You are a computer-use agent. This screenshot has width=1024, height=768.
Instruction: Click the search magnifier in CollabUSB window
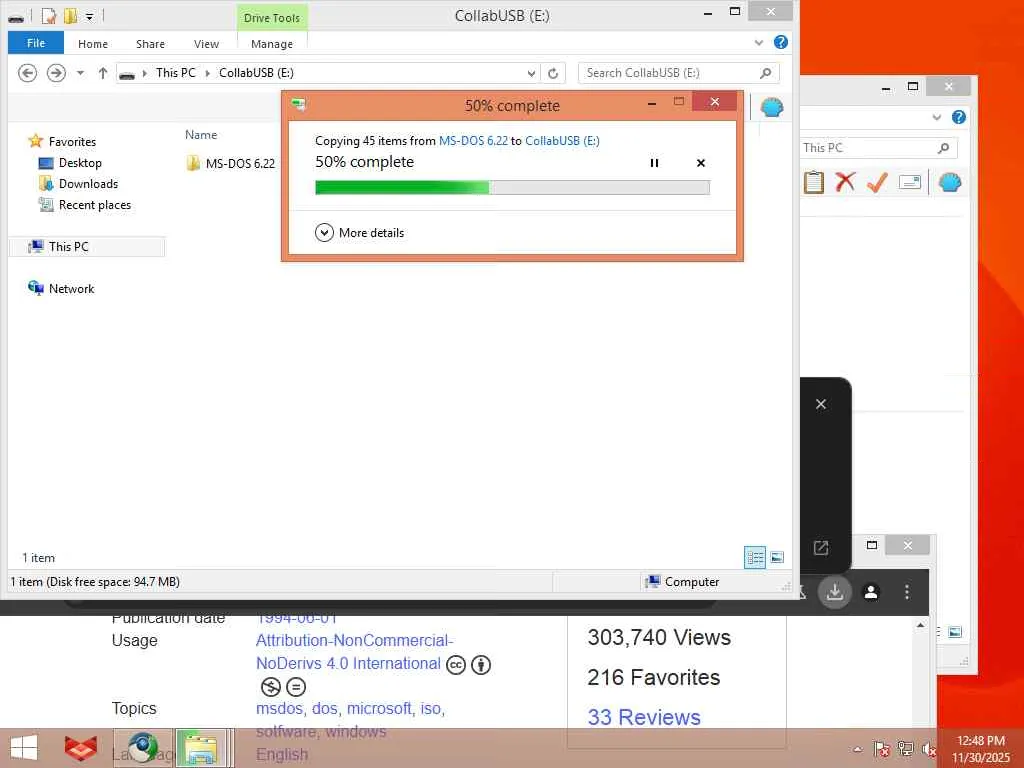(765, 73)
